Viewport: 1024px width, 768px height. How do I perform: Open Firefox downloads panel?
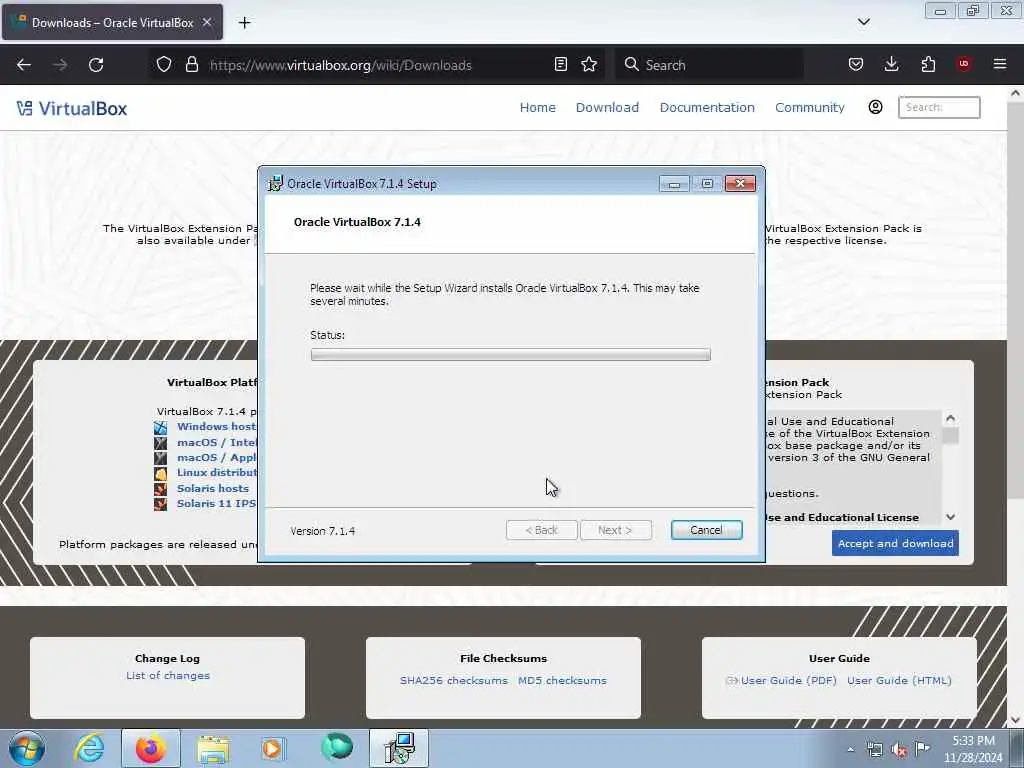coord(891,64)
